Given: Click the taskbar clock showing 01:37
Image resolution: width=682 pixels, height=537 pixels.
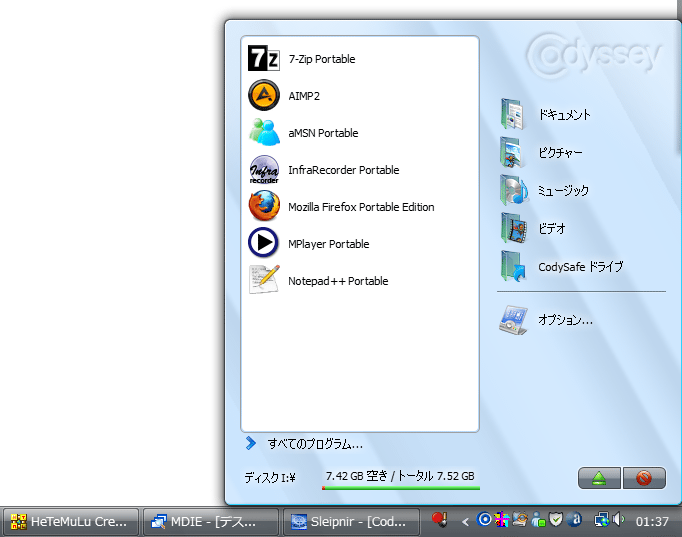Looking at the screenshot, I should 652,521.
